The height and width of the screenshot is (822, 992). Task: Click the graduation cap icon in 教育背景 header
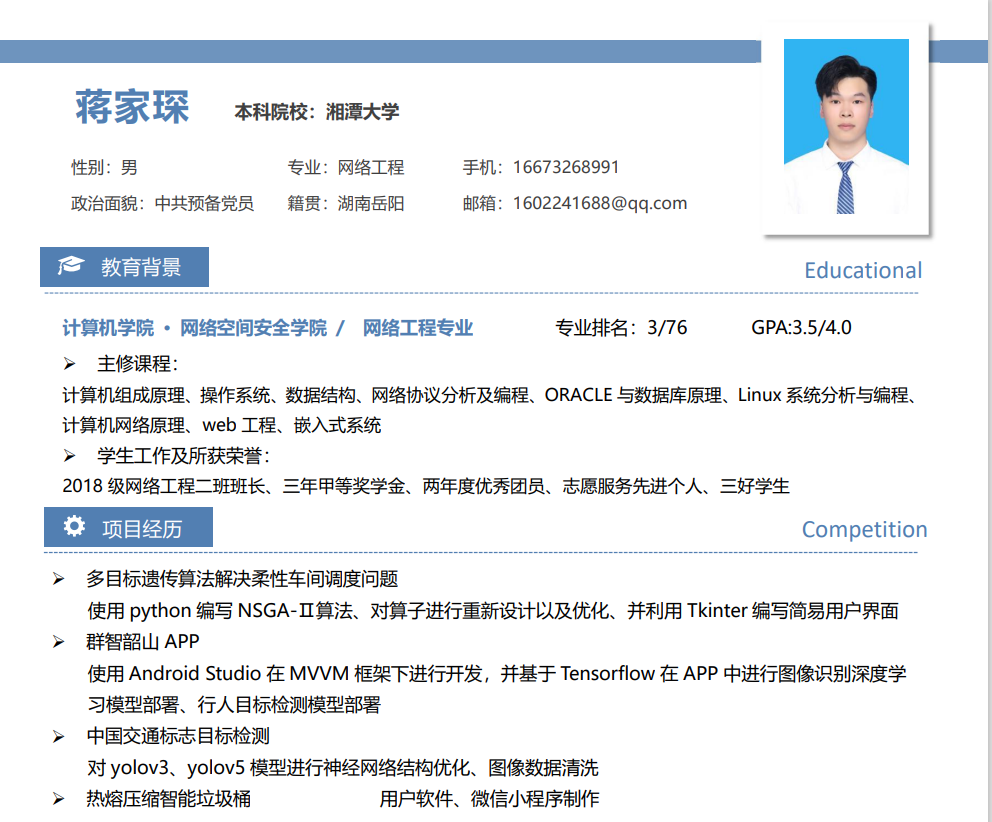pyautogui.click(x=70, y=265)
